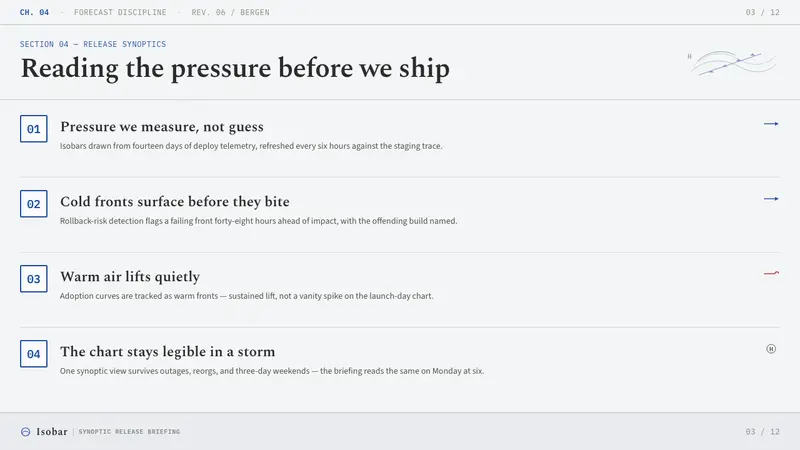Click the Isobar brand name in the footer

(52, 432)
